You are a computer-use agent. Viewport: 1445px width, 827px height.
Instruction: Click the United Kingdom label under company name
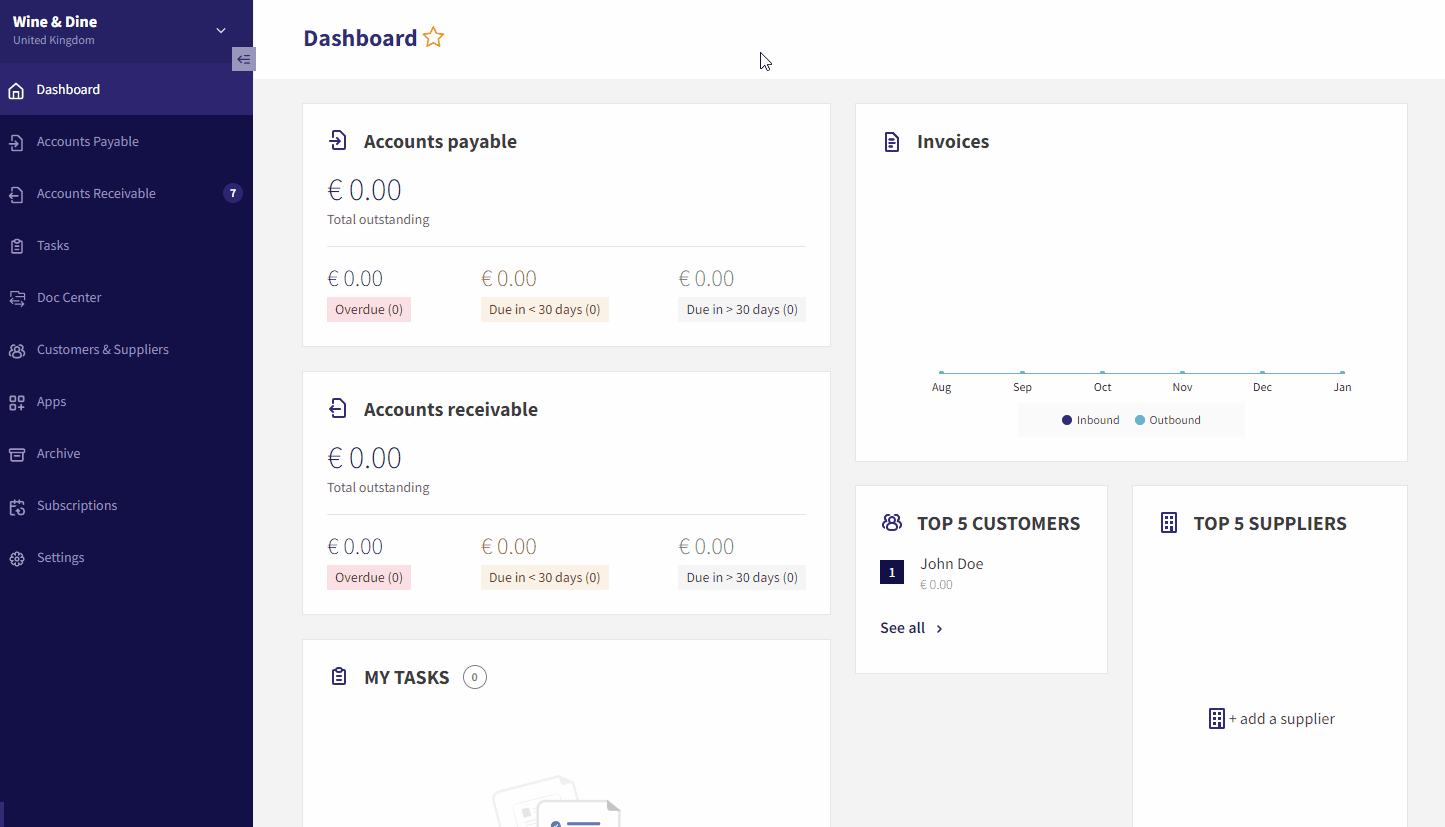54,41
